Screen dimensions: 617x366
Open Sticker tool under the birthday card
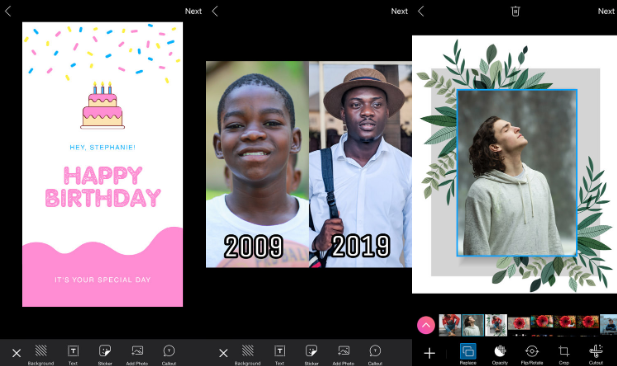pos(105,355)
